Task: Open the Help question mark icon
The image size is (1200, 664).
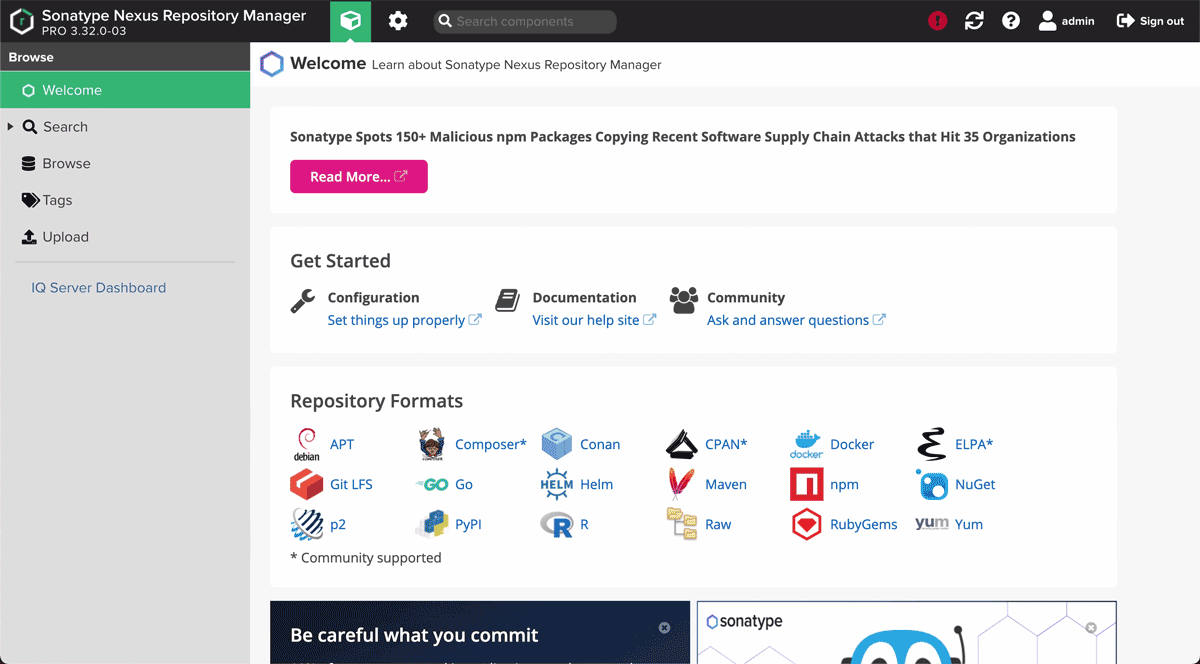Action: pyautogui.click(x=1011, y=21)
